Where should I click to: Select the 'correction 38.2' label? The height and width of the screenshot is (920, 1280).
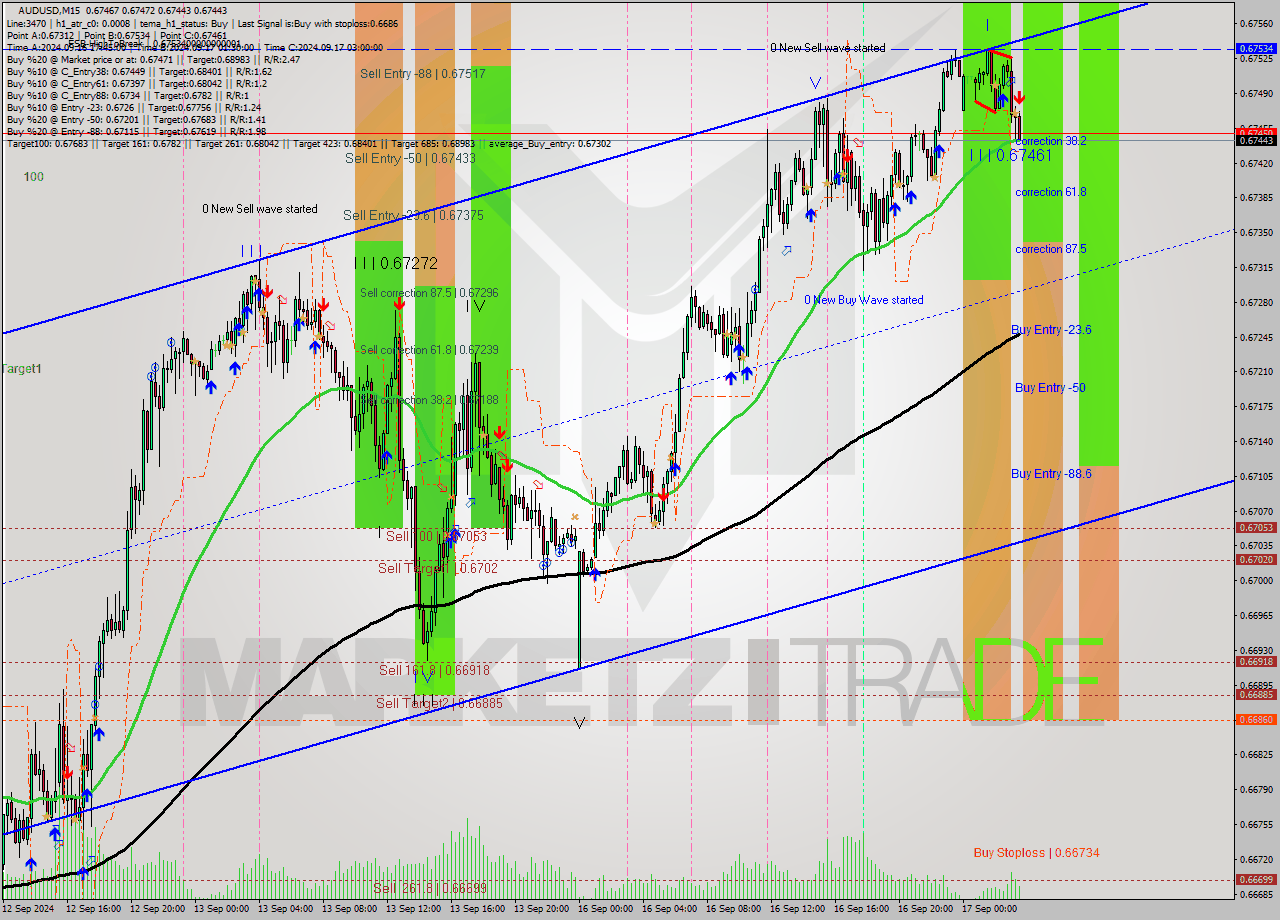[x=1051, y=142]
